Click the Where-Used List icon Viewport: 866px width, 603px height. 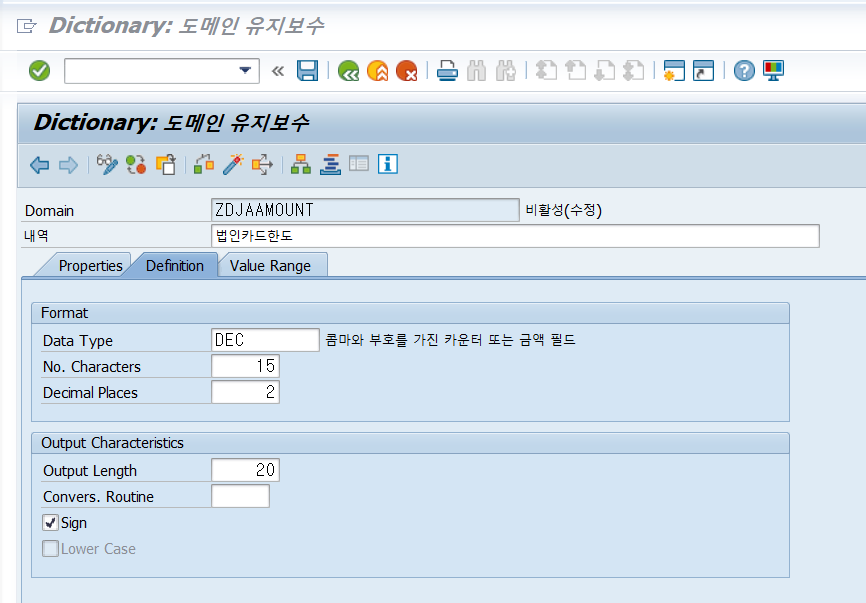coord(262,165)
